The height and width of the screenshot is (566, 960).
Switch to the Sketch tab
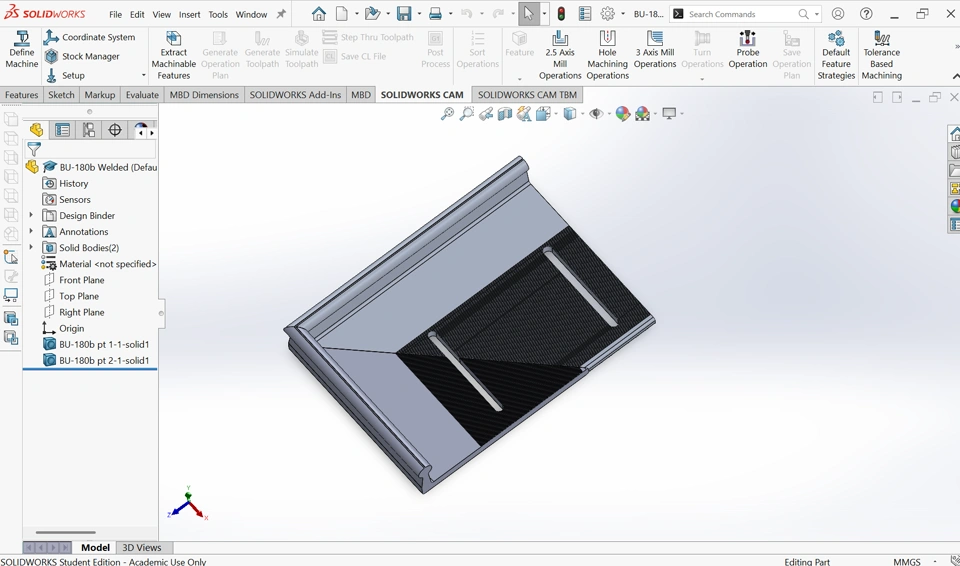(61, 94)
